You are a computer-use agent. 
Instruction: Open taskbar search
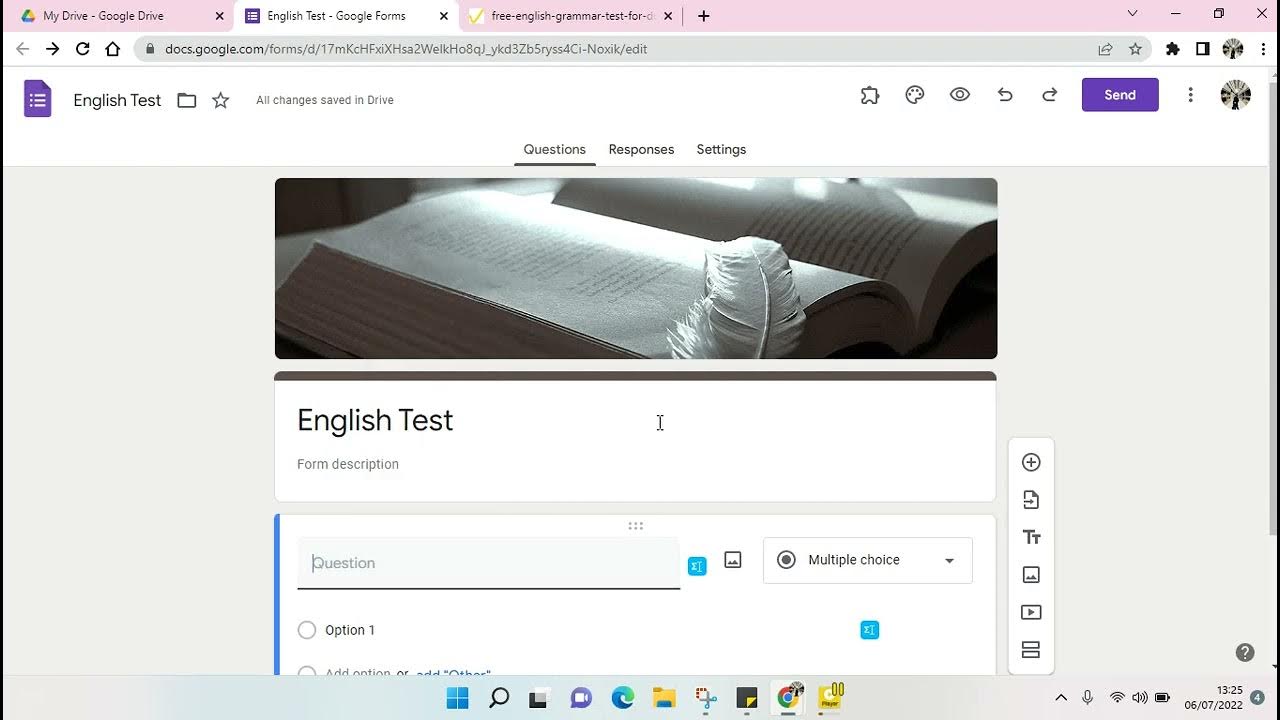499,697
